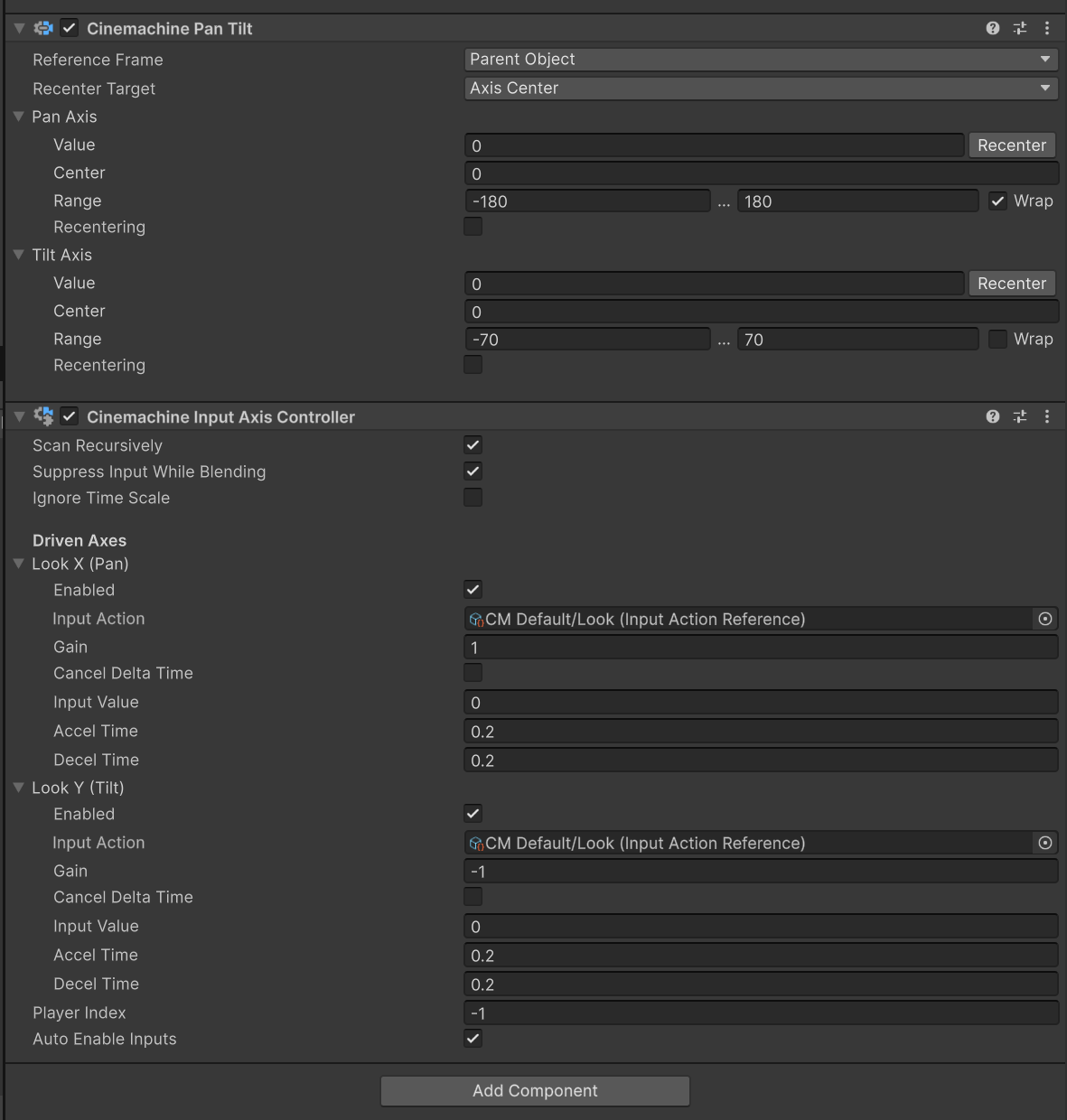Open presets for Cinemachine Input Axis Controller

coord(1020,416)
